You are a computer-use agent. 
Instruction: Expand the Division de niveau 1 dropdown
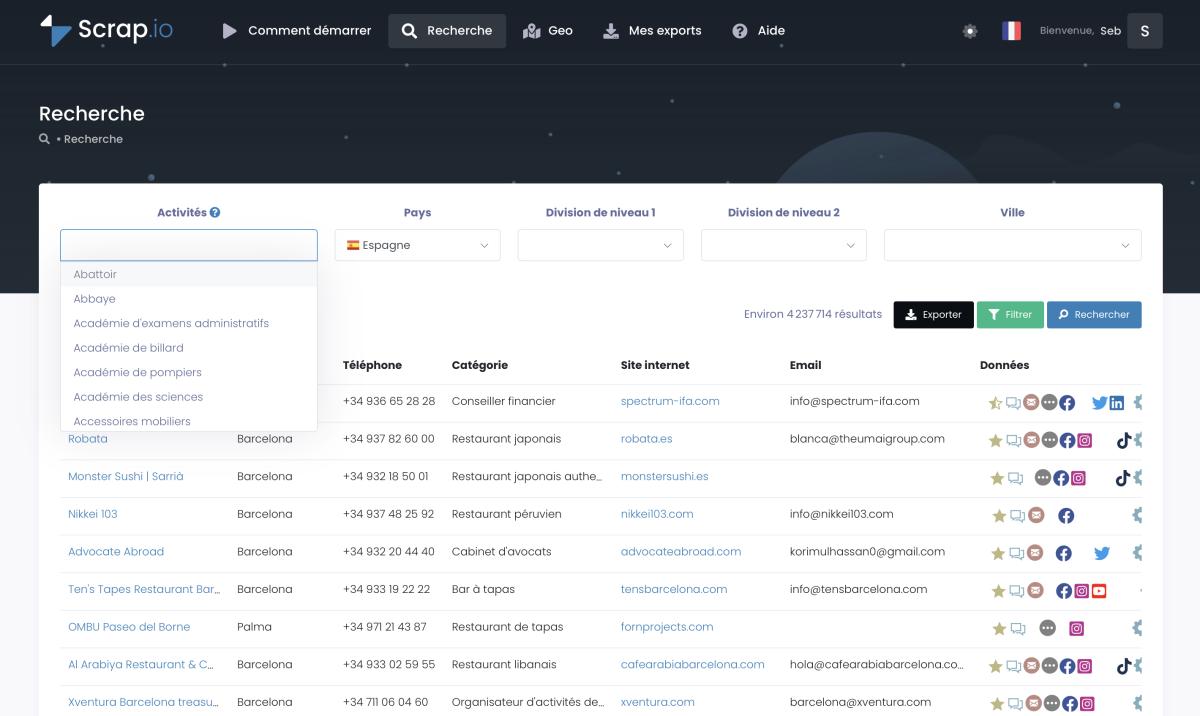click(600, 245)
